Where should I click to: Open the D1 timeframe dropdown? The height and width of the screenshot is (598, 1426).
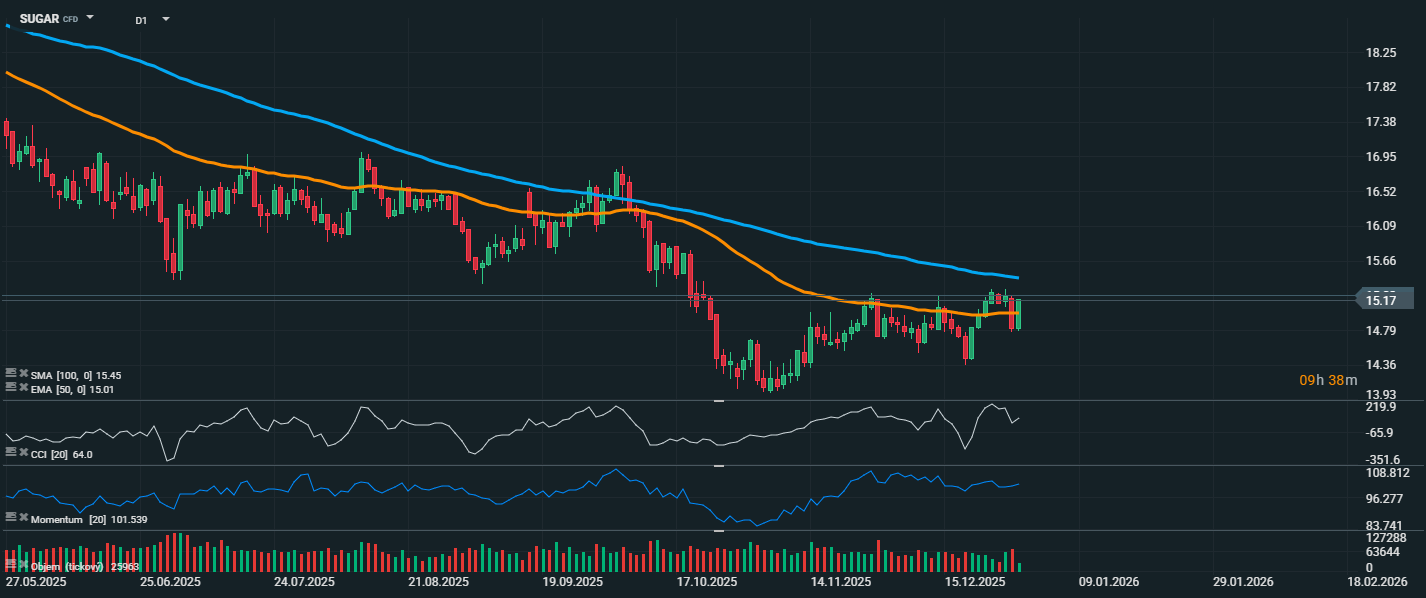click(165, 19)
